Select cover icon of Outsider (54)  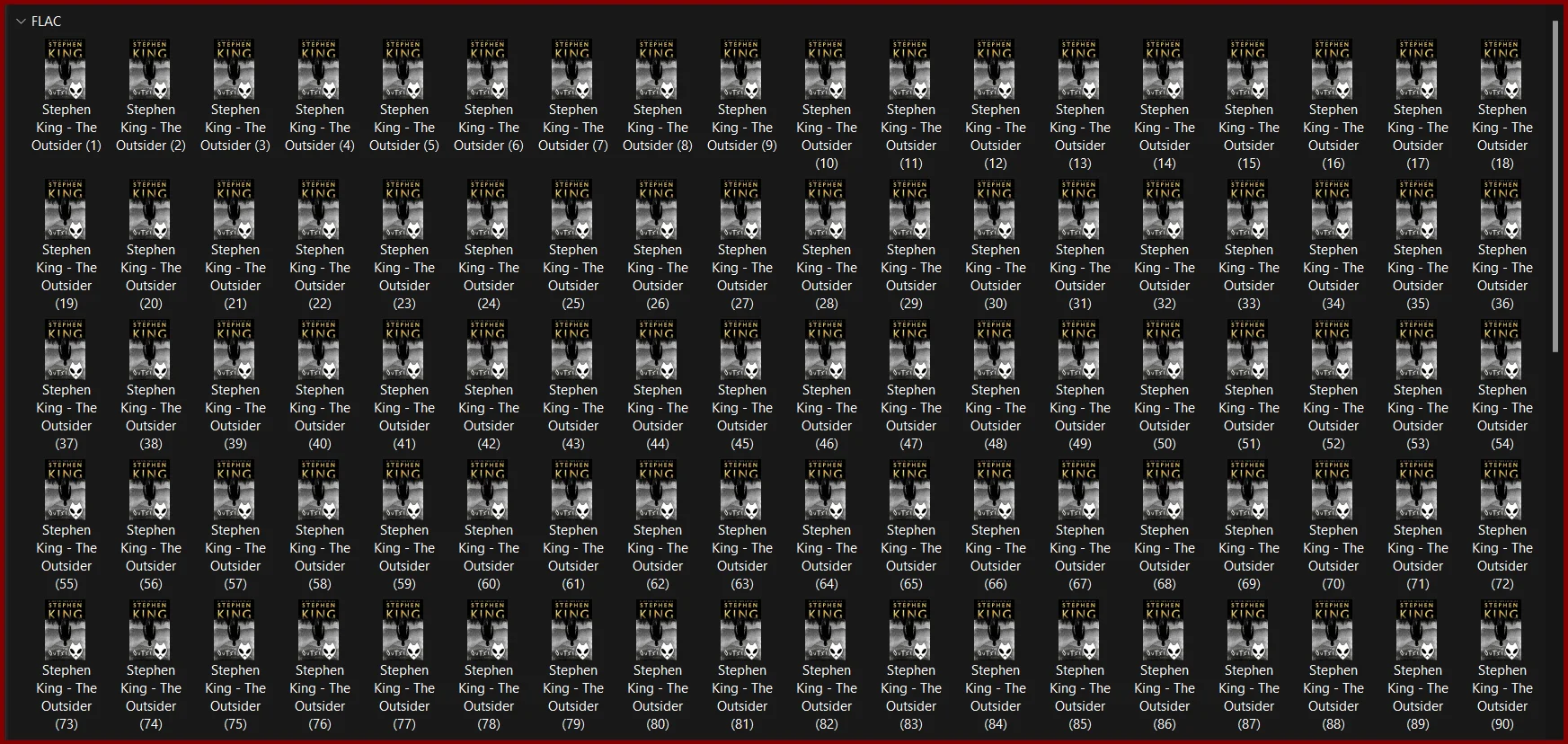click(1502, 349)
